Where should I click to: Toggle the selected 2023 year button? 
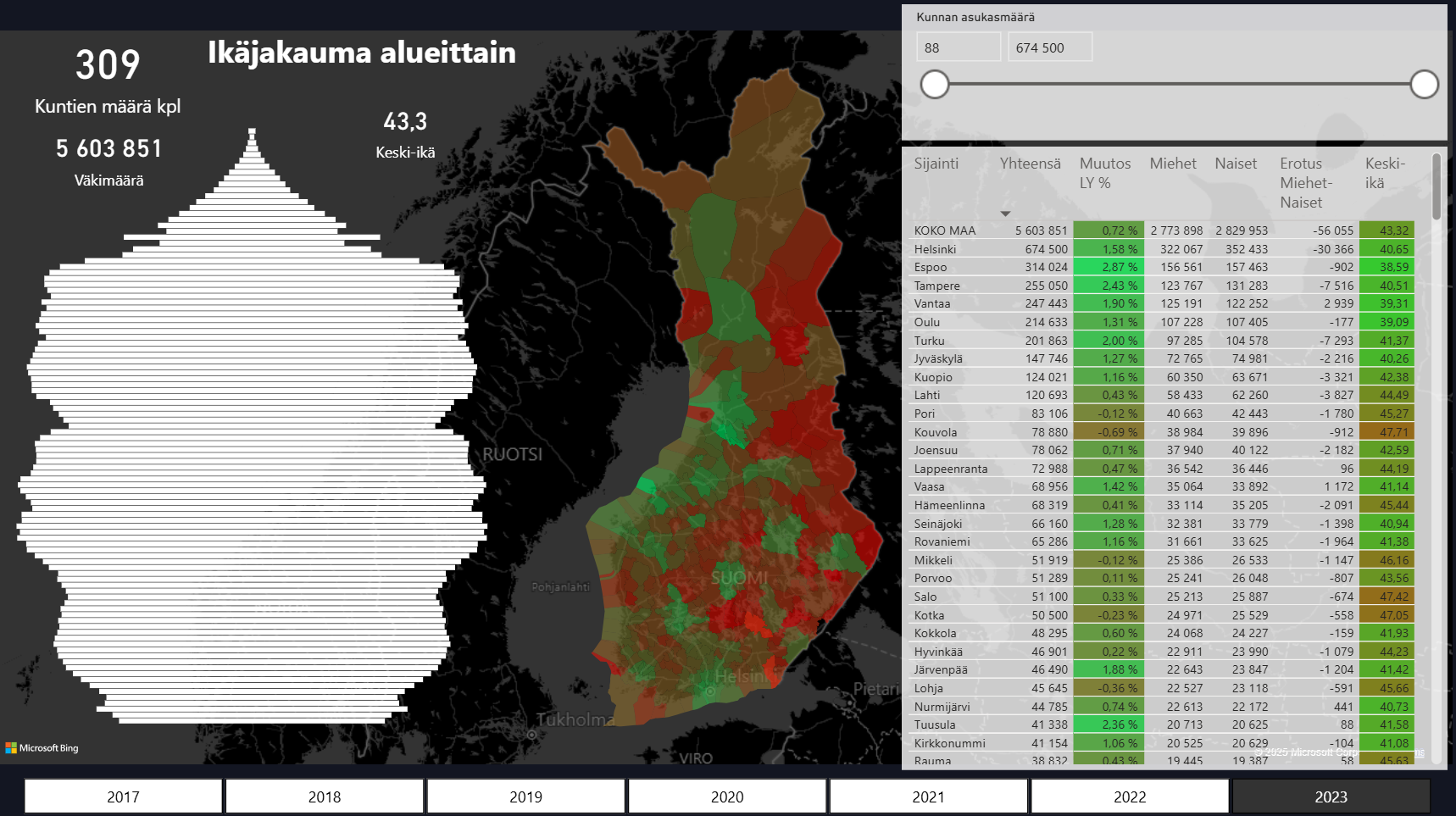[1331, 797]
